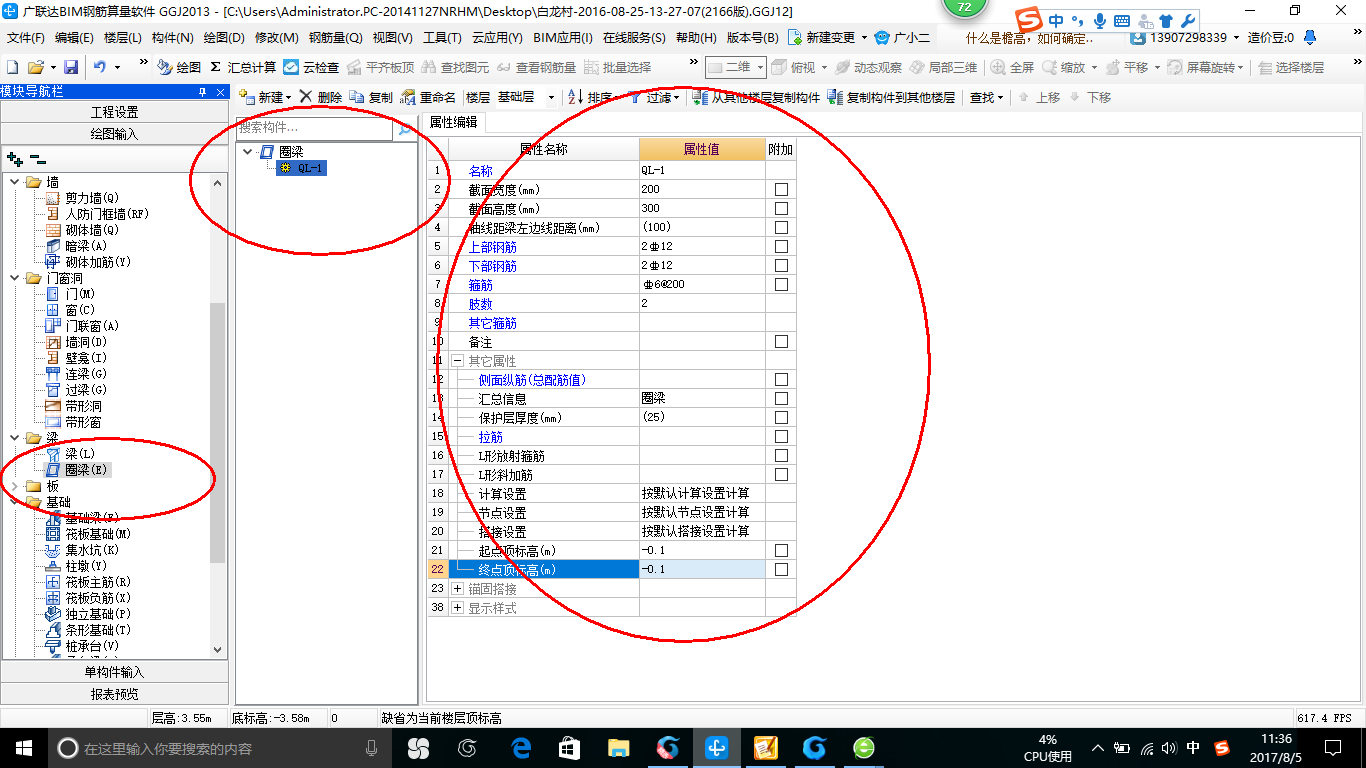Click the Open folder icon in toolbar
This screenshot has width=1366, height=768.
pos(35,67)
